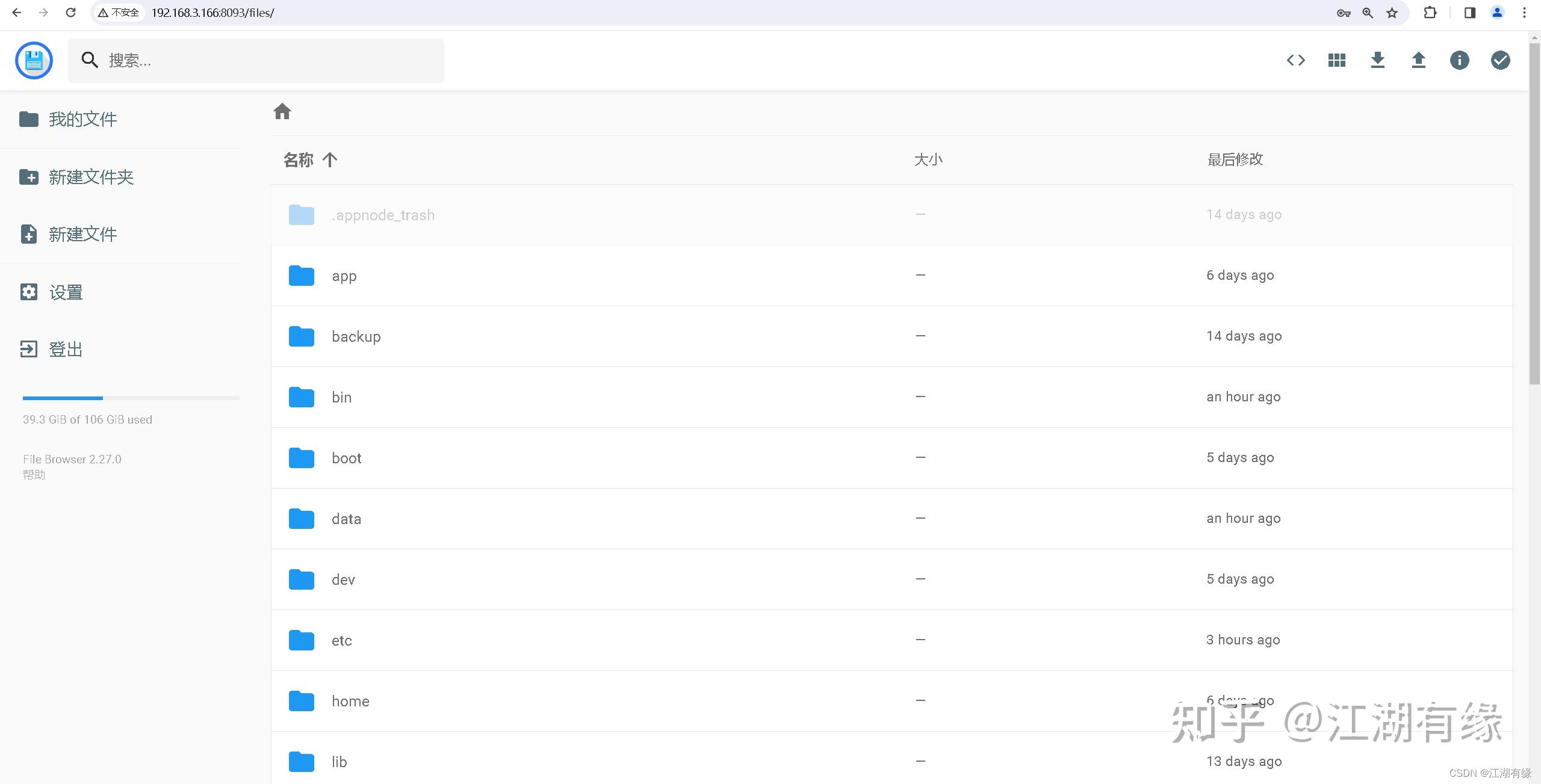
Task: Click the storage usage progress bar
Action: (131, 398)
